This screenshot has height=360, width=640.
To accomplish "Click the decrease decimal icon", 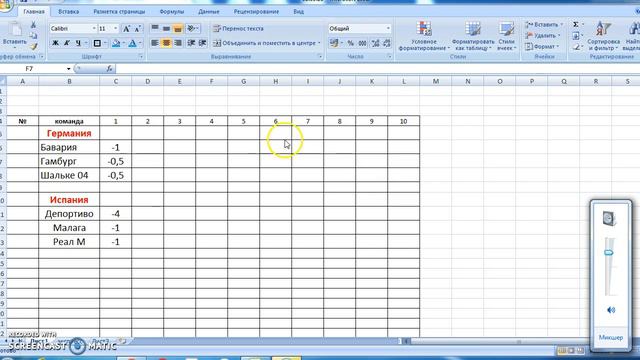I will [x=387, y=43].
